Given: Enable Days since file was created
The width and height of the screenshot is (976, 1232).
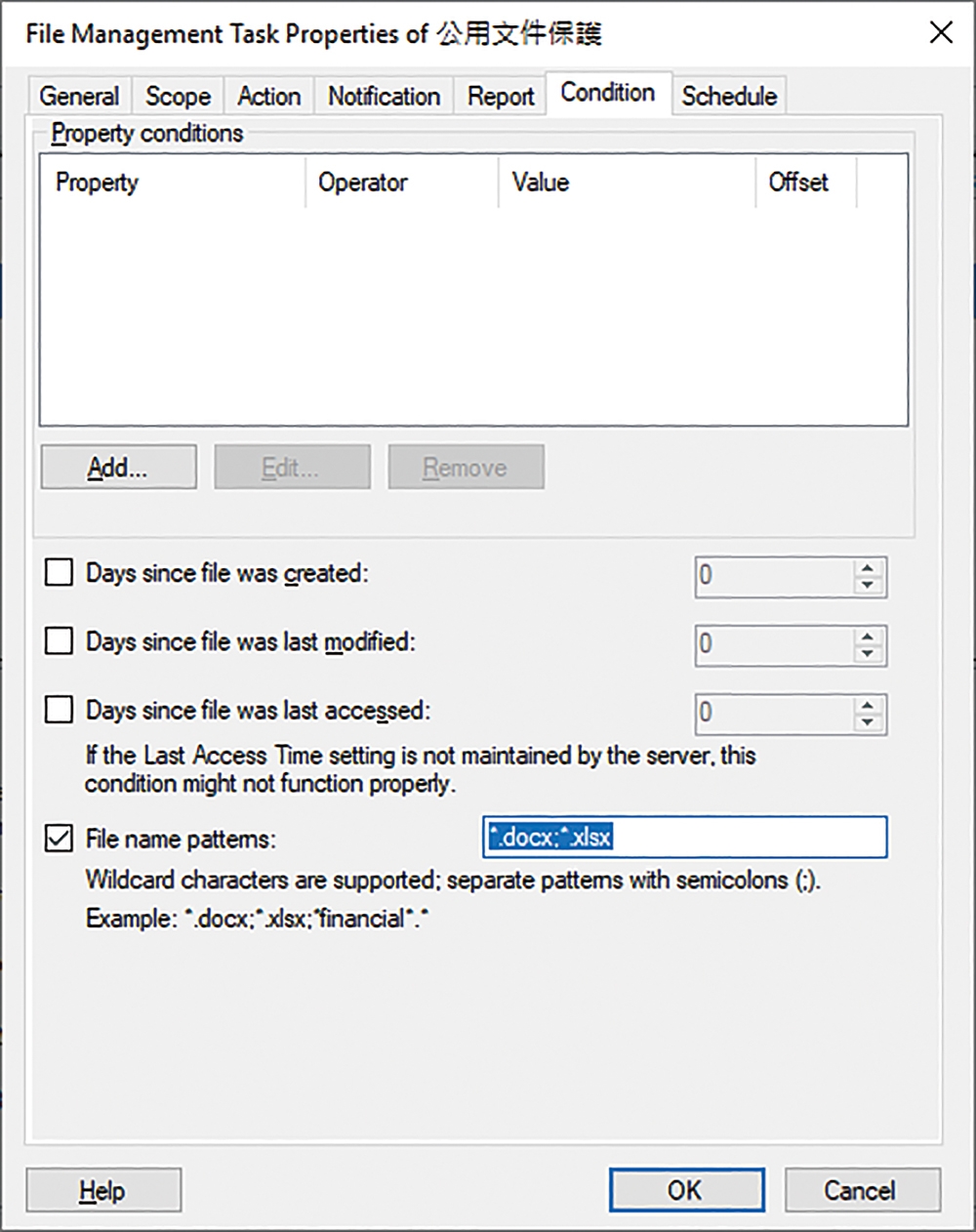Looking at the screenshot, I should pyautogui.click(x=60, y=573).
